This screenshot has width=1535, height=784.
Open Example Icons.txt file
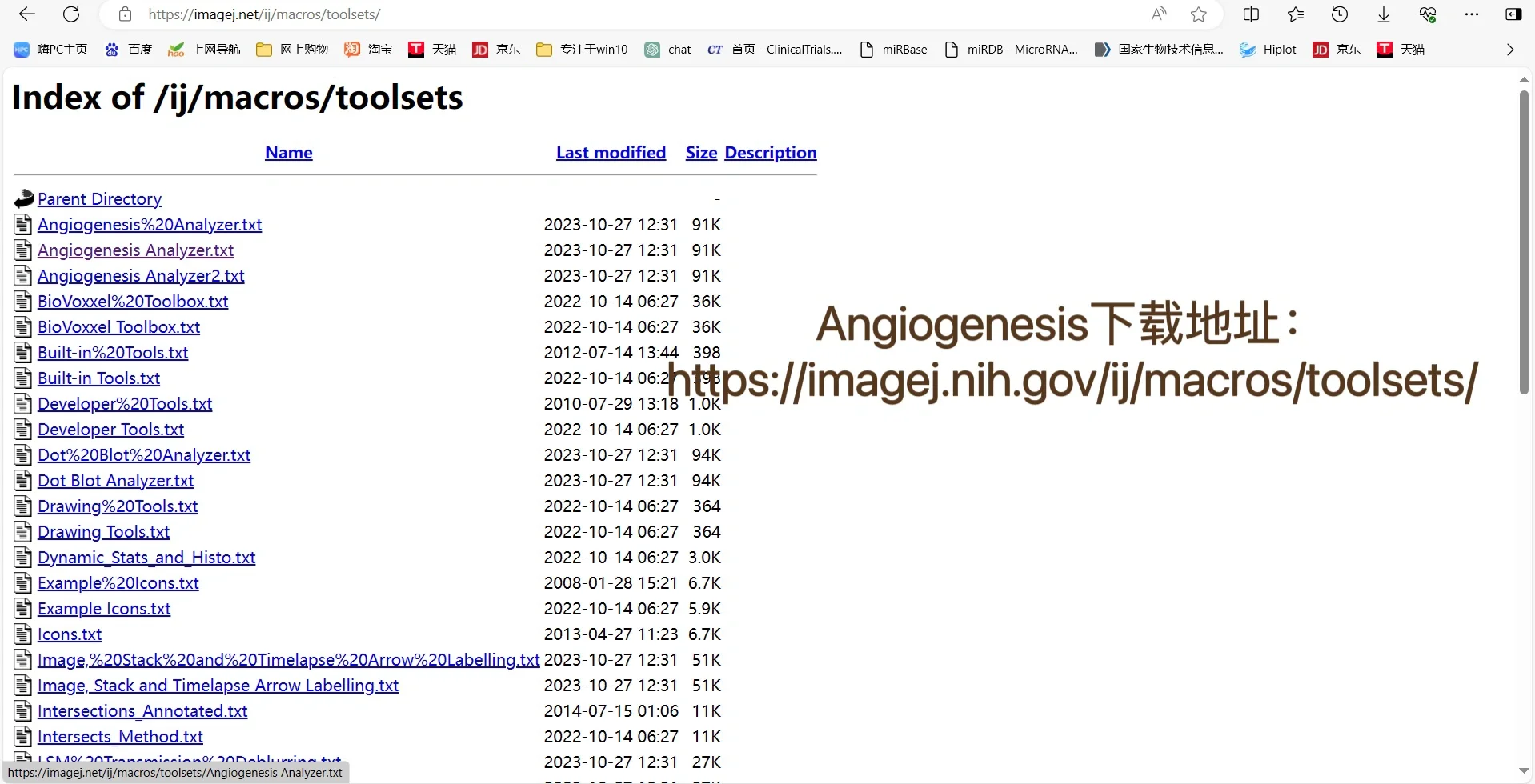click(104, 609)
